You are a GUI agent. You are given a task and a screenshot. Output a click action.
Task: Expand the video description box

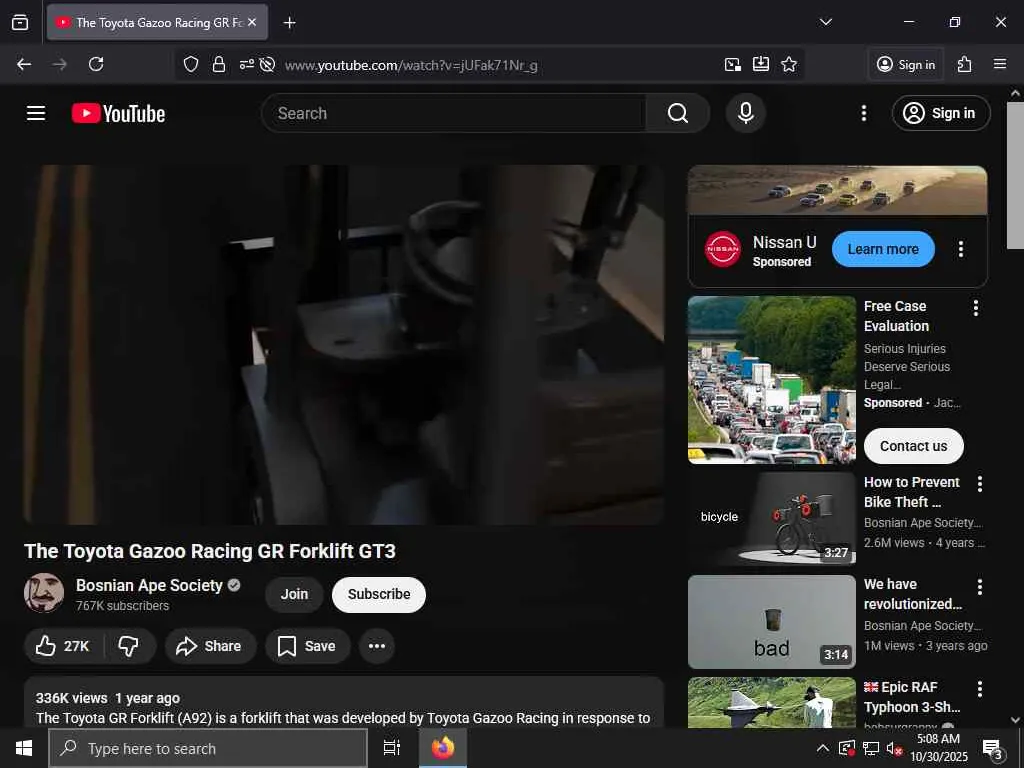[344, 702]
